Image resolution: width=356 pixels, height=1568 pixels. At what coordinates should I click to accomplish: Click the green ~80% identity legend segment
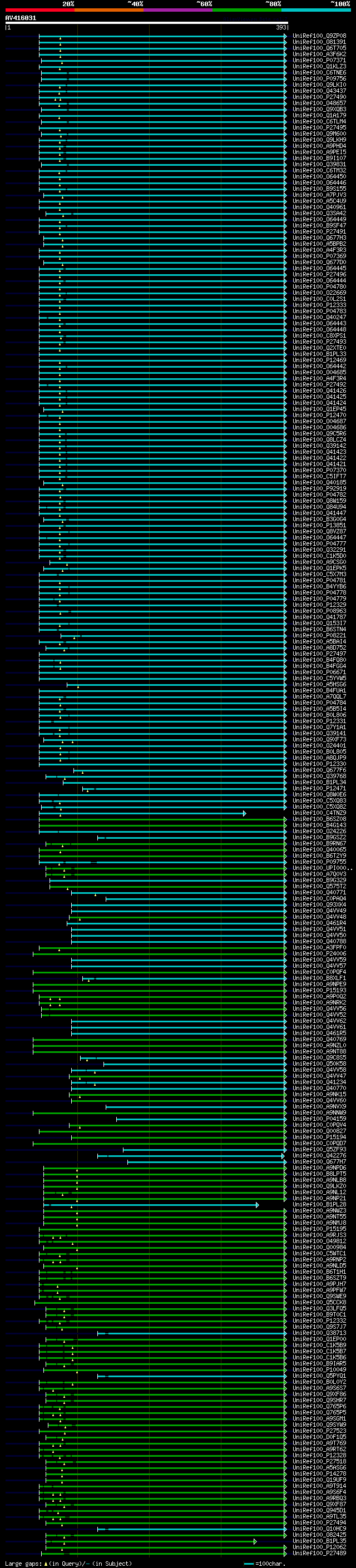(247, 10)
